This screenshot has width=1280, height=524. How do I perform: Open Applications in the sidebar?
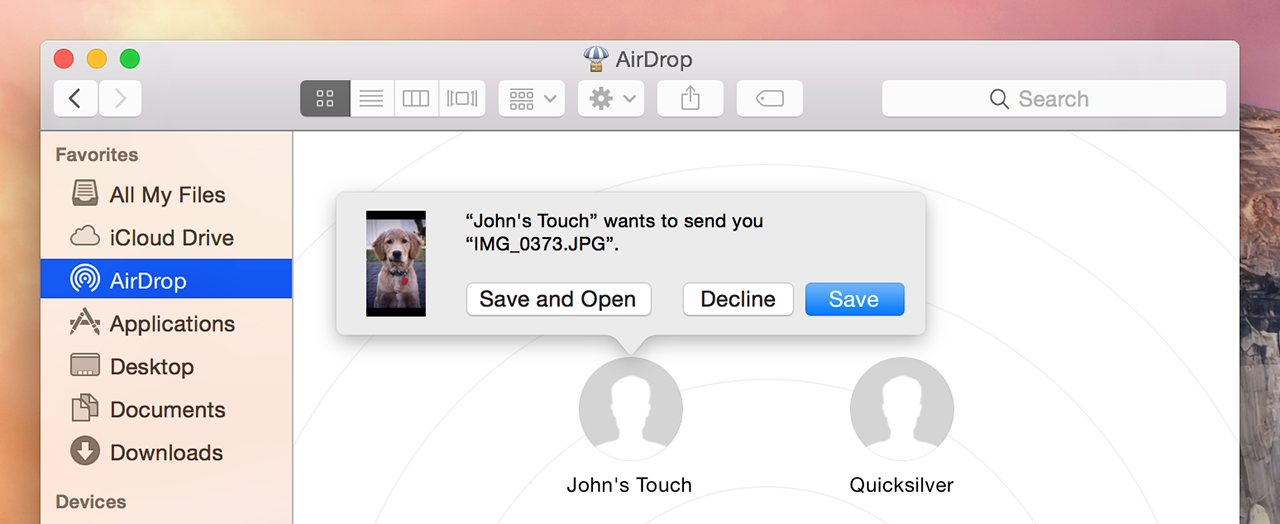point(166,324)
